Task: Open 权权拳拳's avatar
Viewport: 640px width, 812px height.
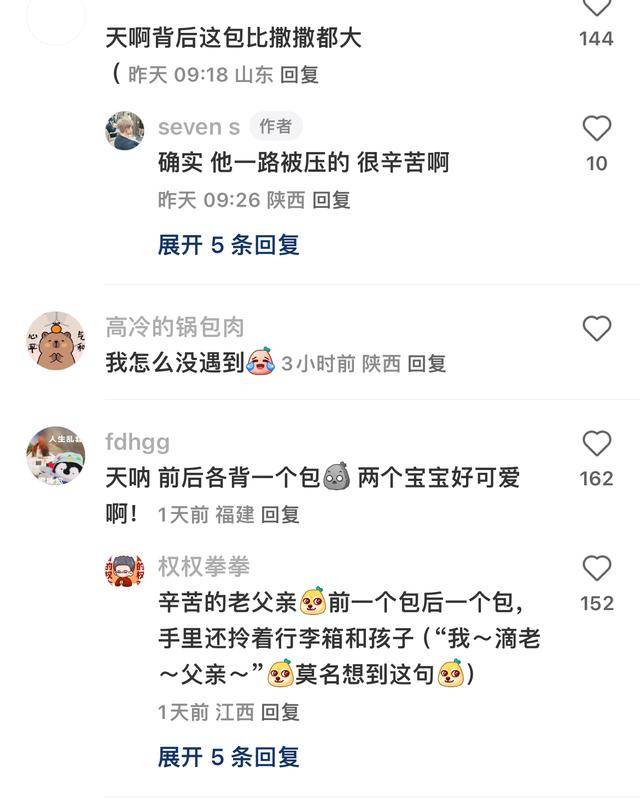Action: pyautogui.click(x=125, y=570)
